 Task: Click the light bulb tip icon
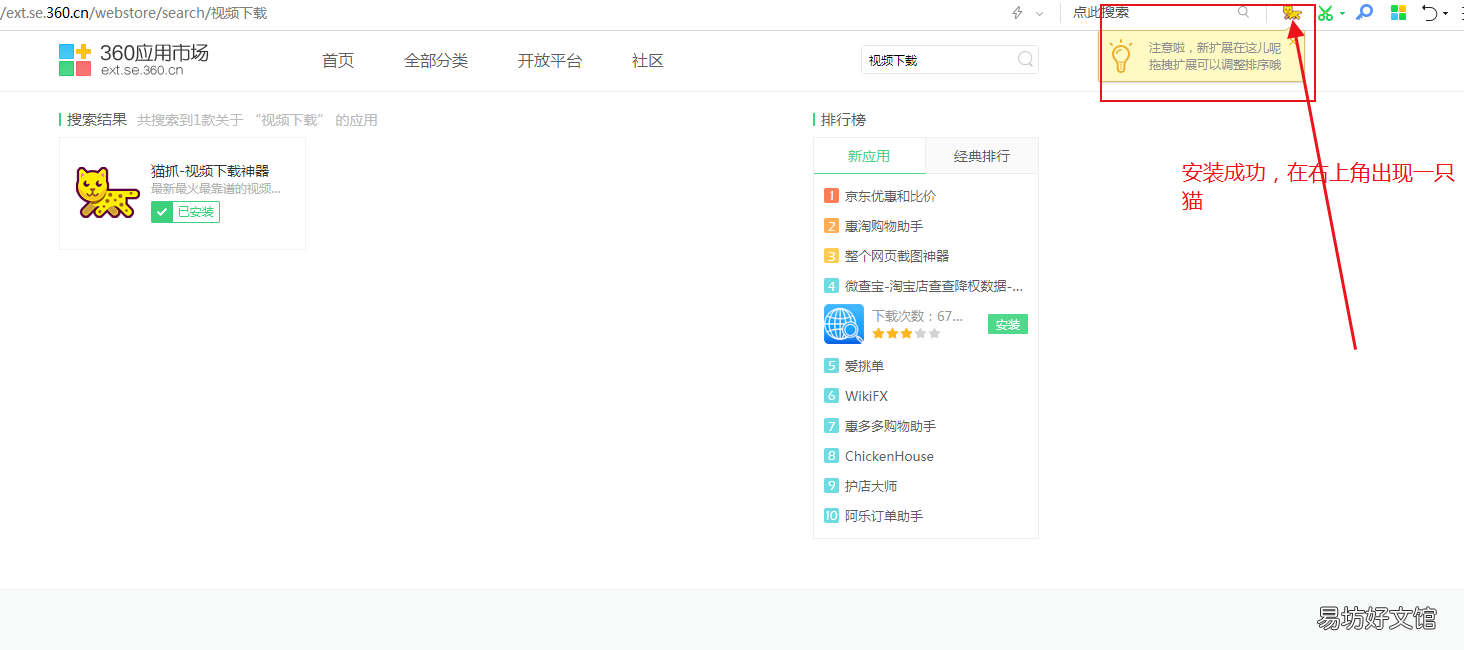point(1122,57)
